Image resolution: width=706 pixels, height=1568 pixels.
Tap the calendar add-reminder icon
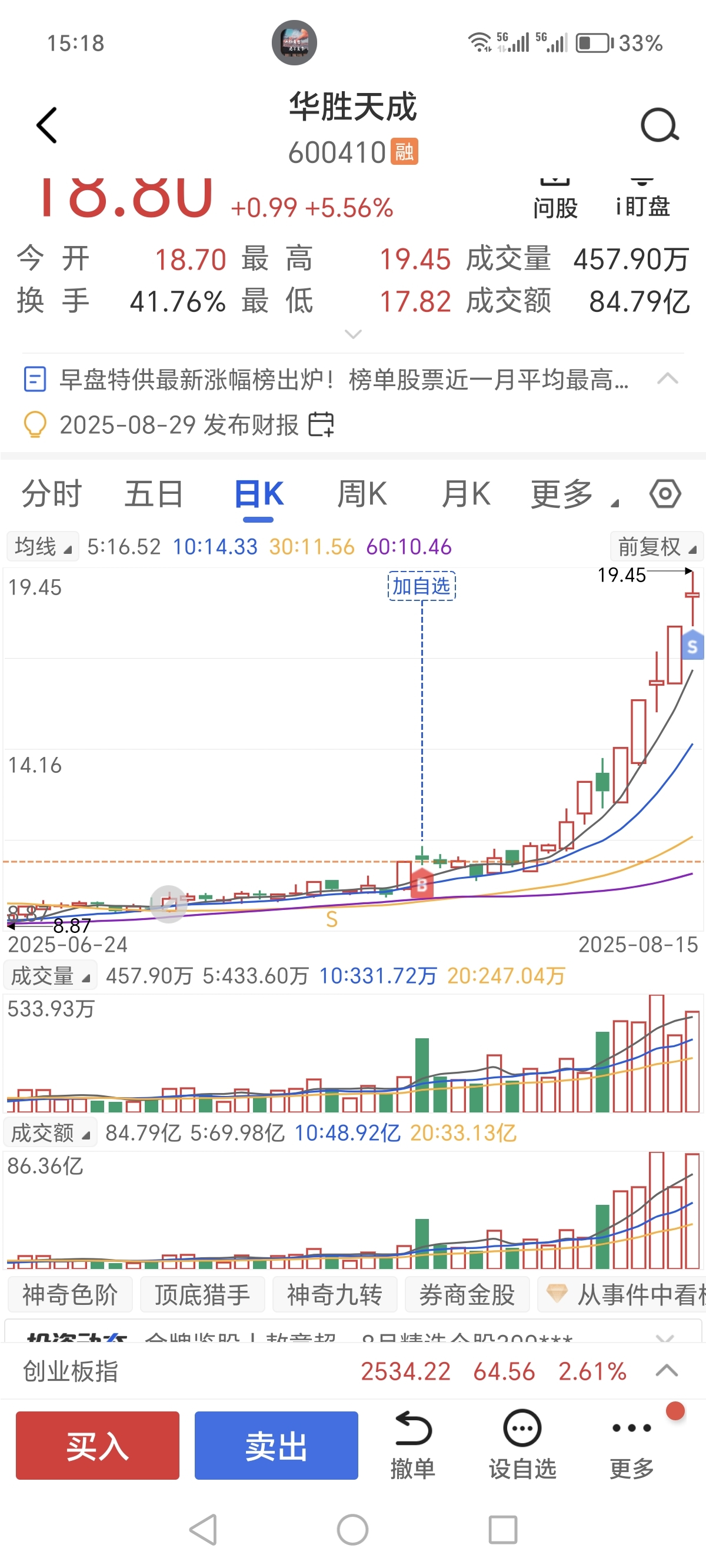[x=321, y=424]
